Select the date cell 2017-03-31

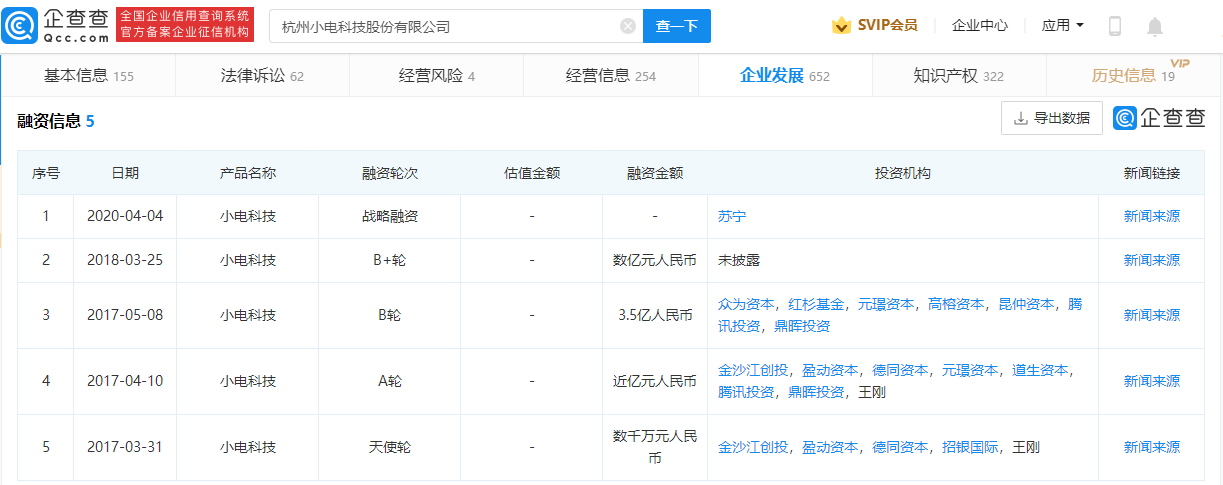125,447
